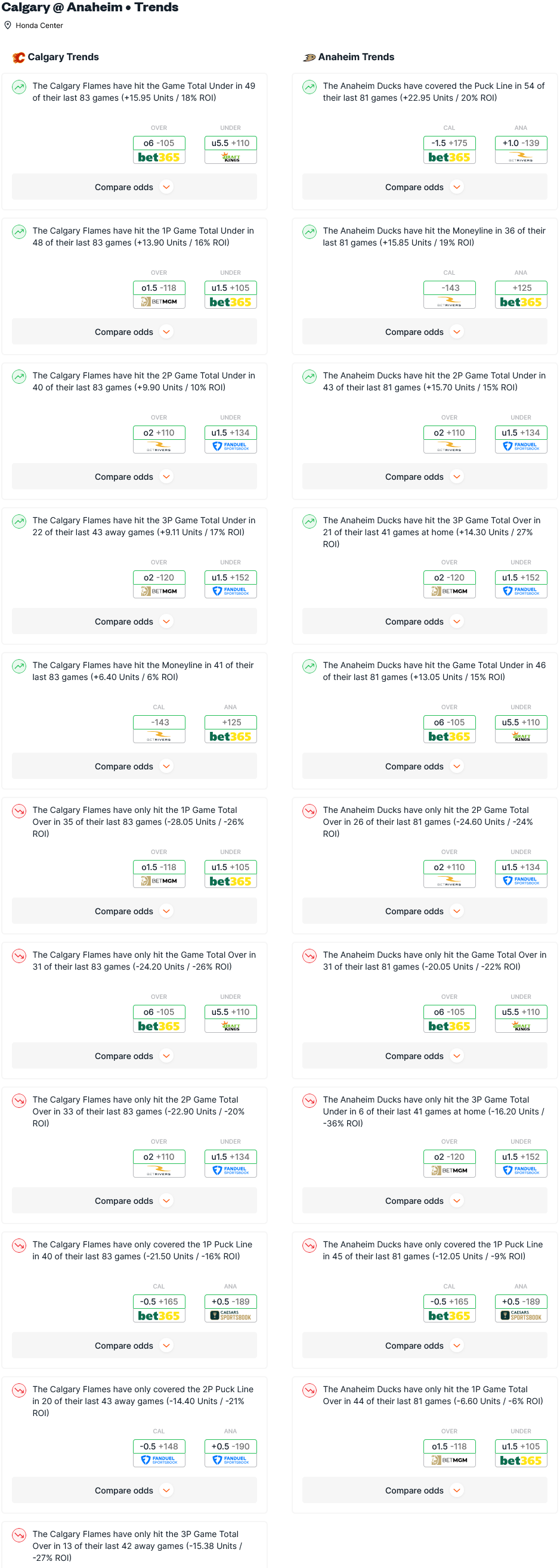Screen dimensions: 560x1568
Task: Click the green trend-up icon on Ducks Puck Line trend
Action: pos(310,87)
